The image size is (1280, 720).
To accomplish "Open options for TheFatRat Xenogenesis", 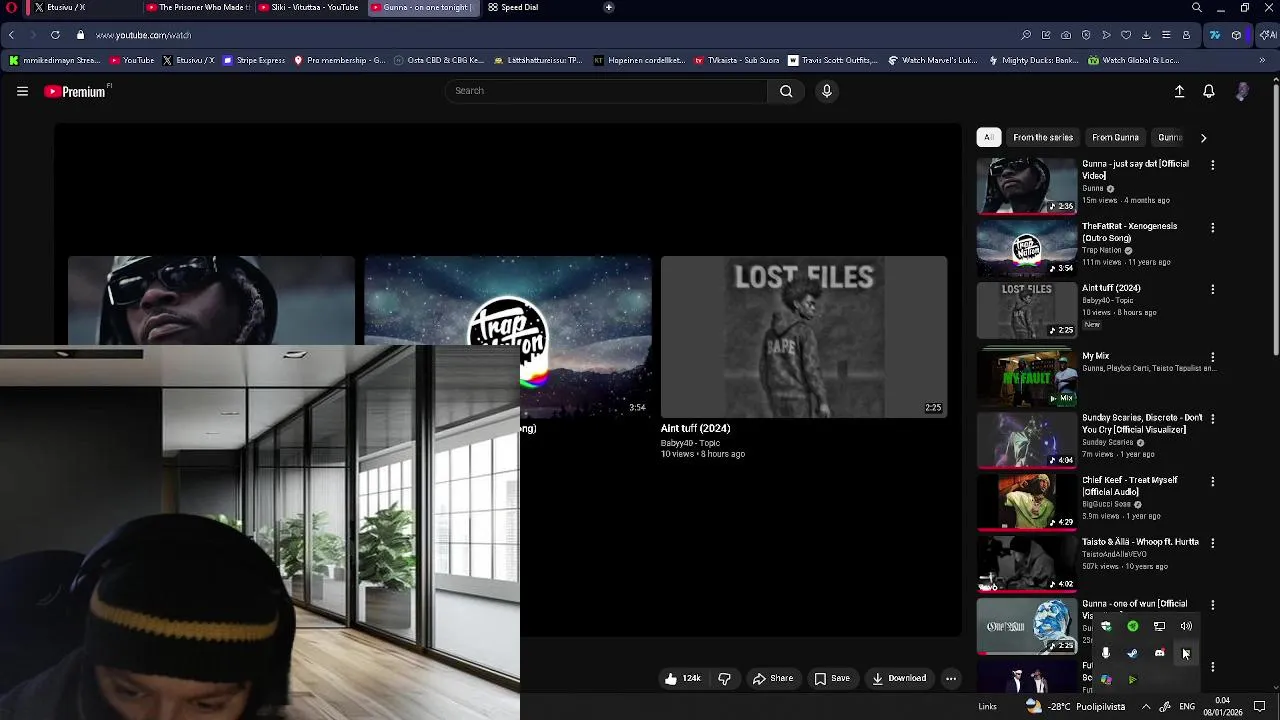I will (x=1213, y=227).
